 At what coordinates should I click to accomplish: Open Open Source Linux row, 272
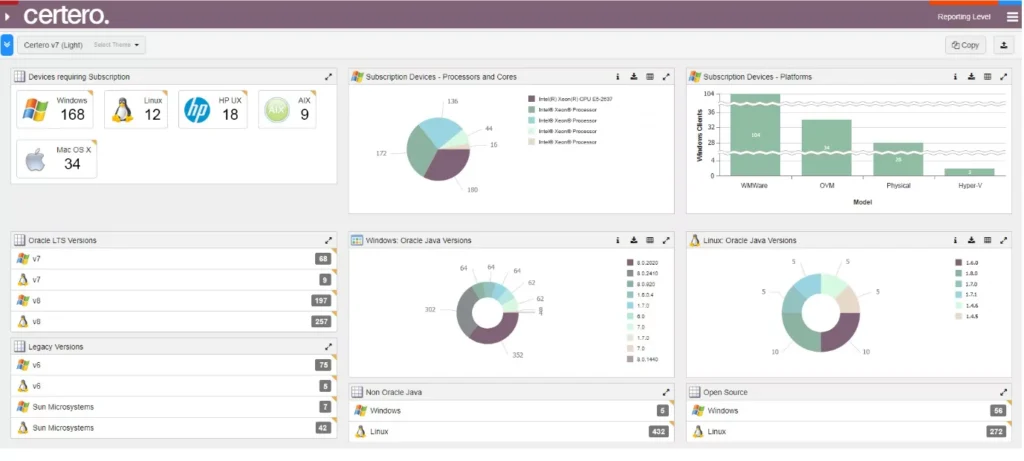[x=849, y=432]
